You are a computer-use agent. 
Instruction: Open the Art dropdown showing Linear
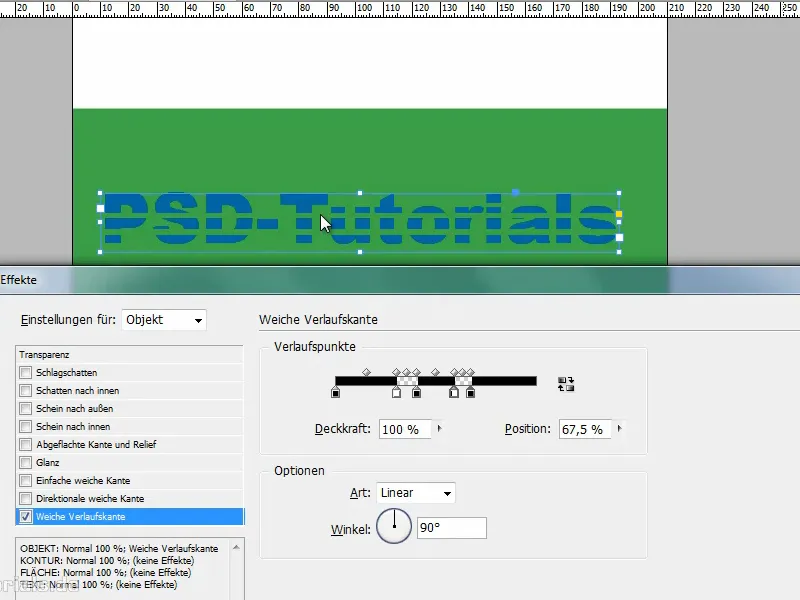(x=416, y=493)
